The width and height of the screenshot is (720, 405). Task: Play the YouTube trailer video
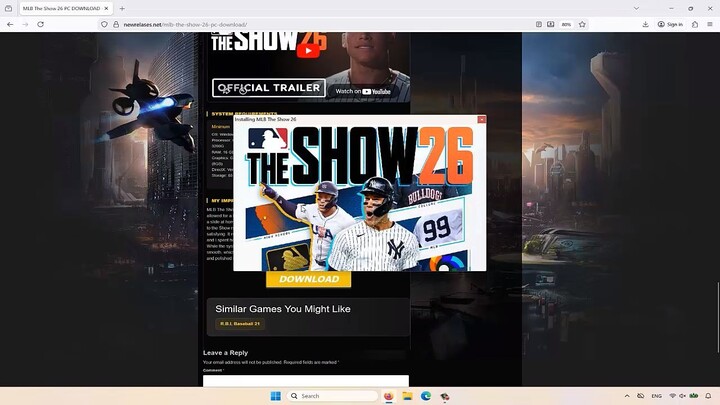308,51
